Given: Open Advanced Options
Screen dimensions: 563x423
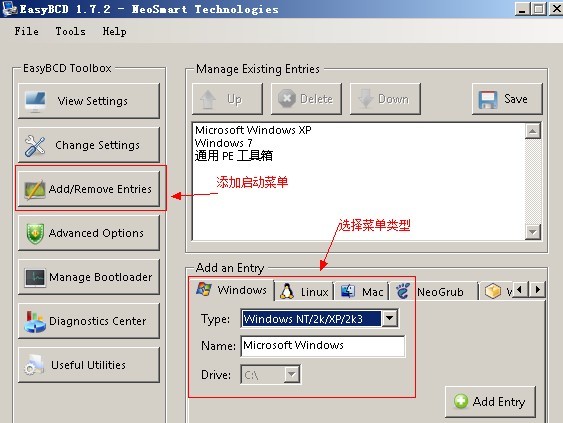Looking at the screenshot, I should click(89, 233).
